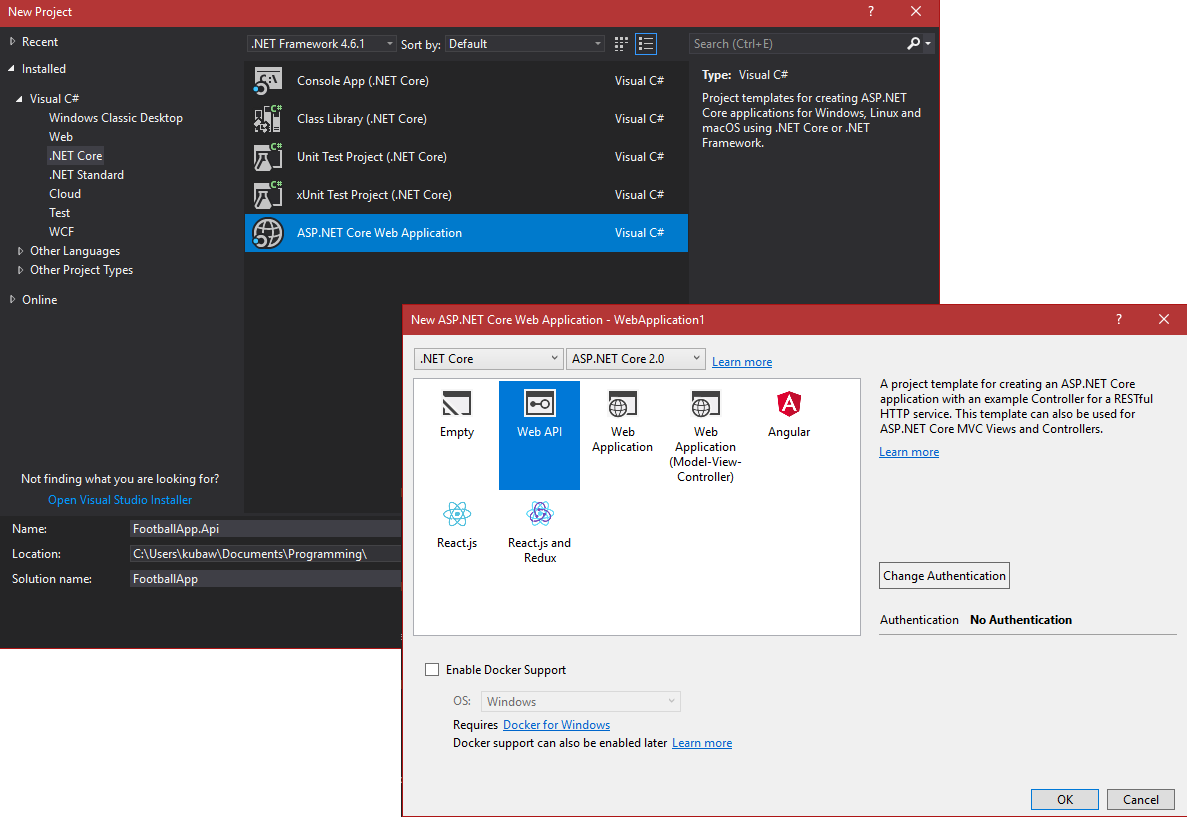Expand the Online tree node
Screen dimensions: 1187x818
click(x=12, y=300)
